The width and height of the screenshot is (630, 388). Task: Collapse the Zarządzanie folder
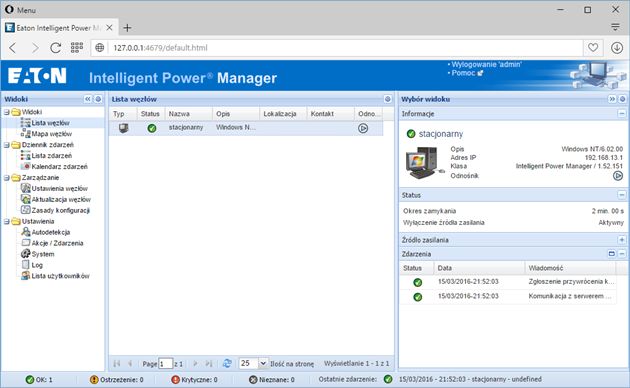[x=7, y=178]
